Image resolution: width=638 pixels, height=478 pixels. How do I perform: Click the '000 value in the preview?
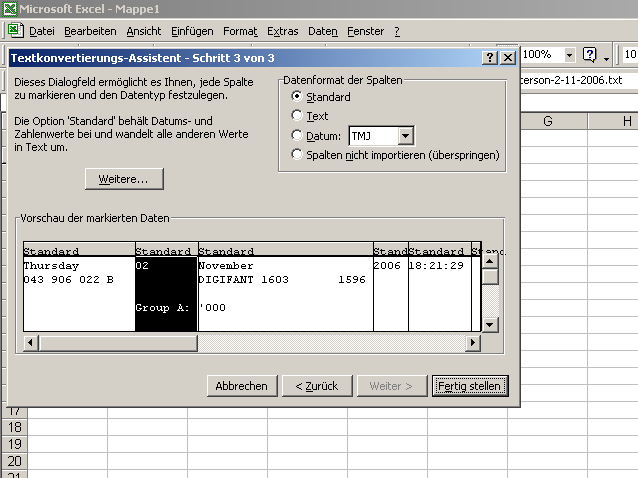[x=212, y=308]
